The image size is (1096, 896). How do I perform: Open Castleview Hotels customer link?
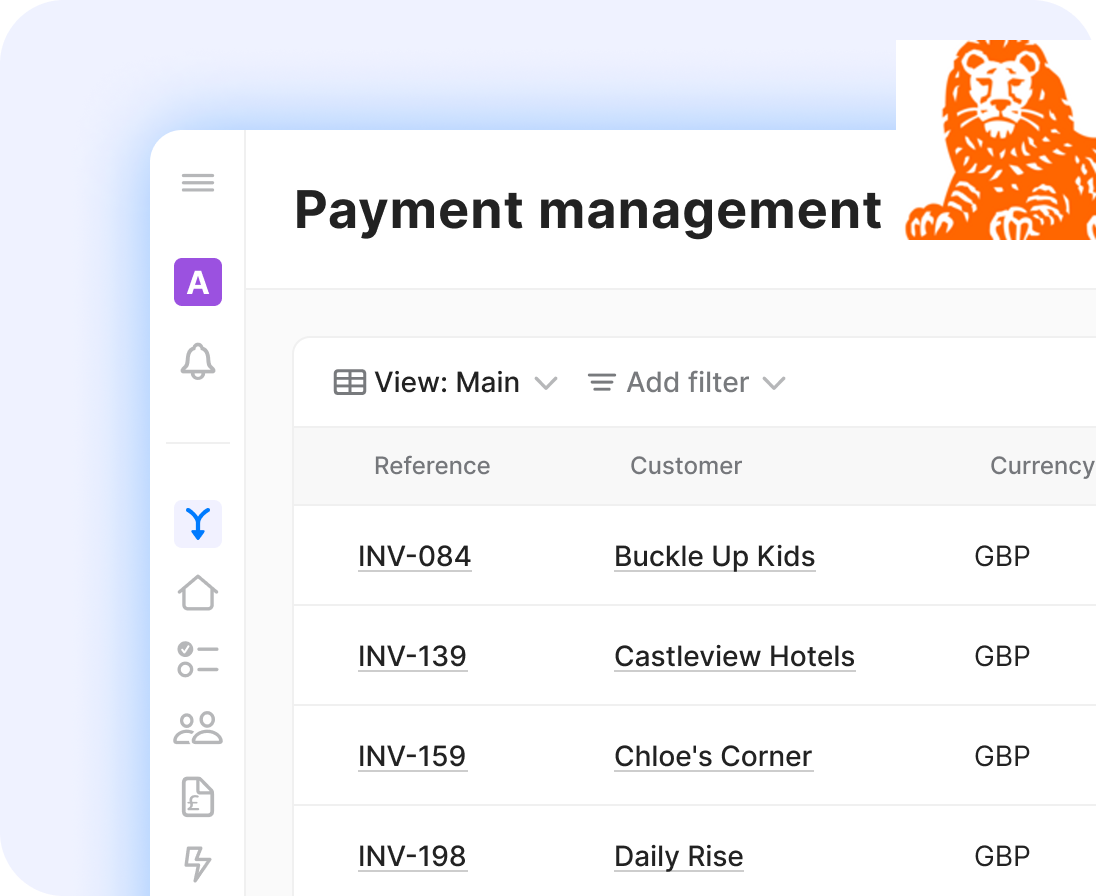coord(734,657)
